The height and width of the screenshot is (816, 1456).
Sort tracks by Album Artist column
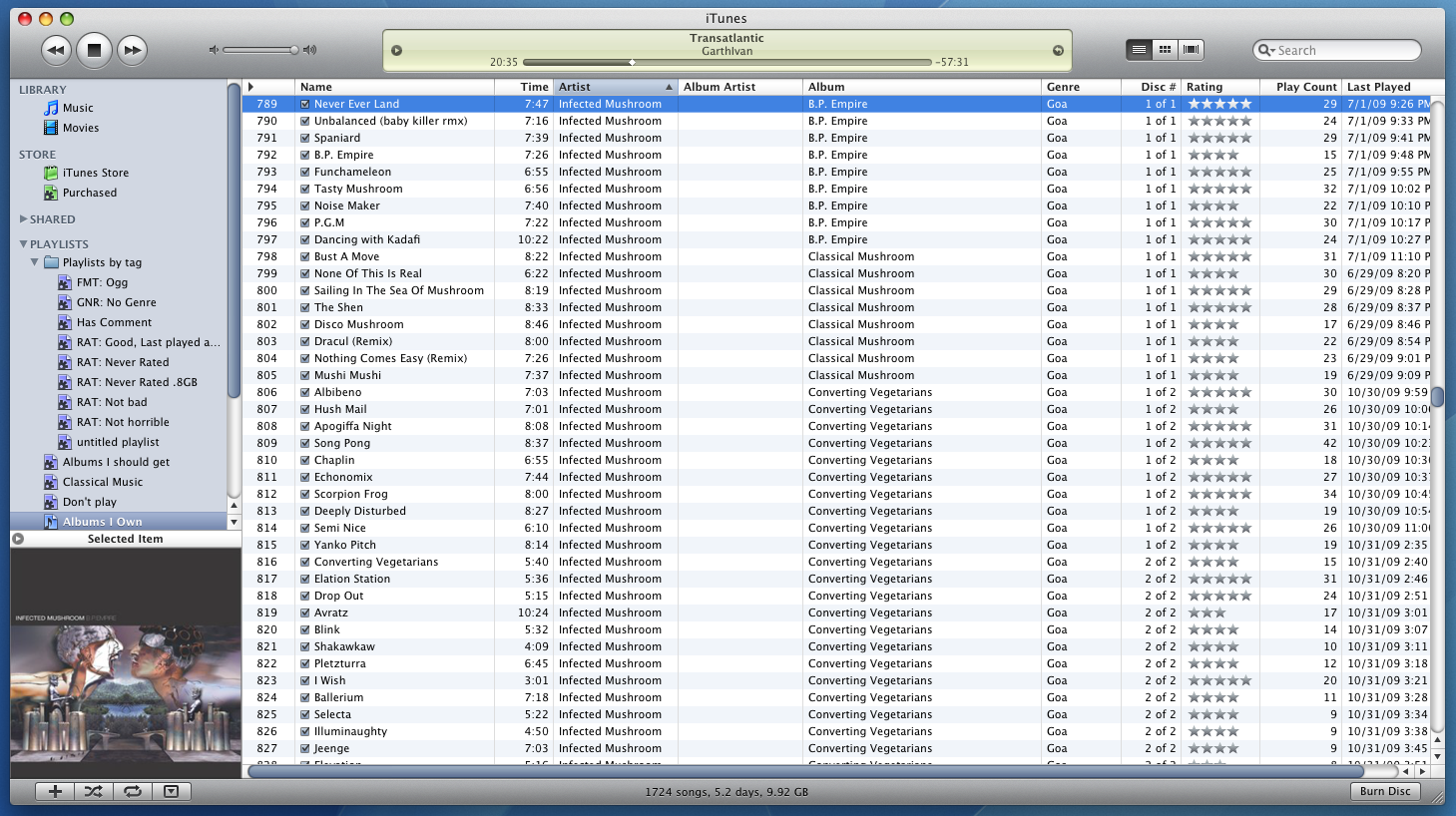tap(740, 87)
